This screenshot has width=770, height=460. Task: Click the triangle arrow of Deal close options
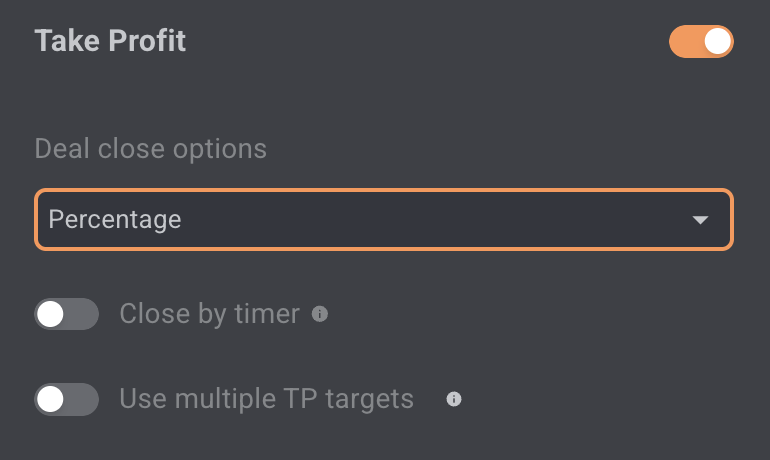[700, 219]
